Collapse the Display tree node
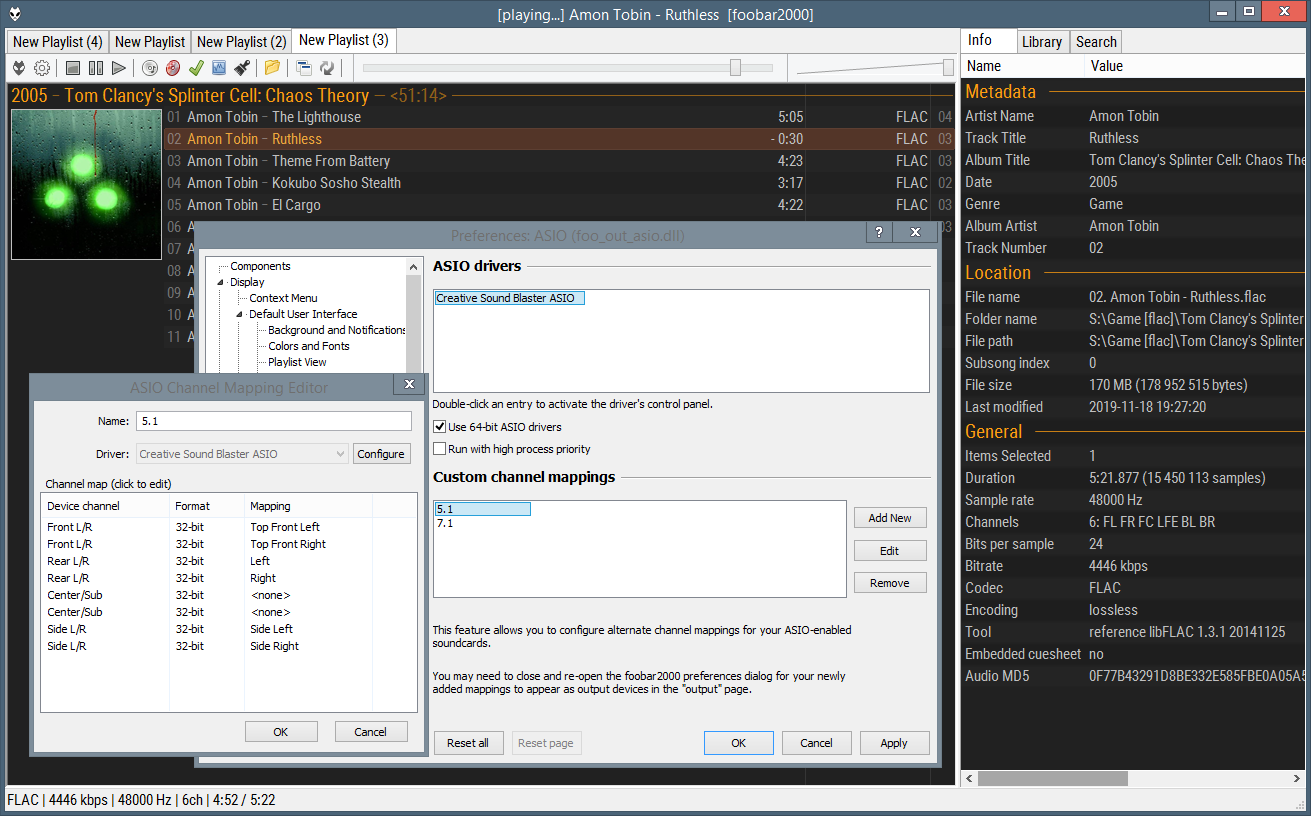This screenshot has width=1311, height=816. pyautogui.click(x=221, y=283)
